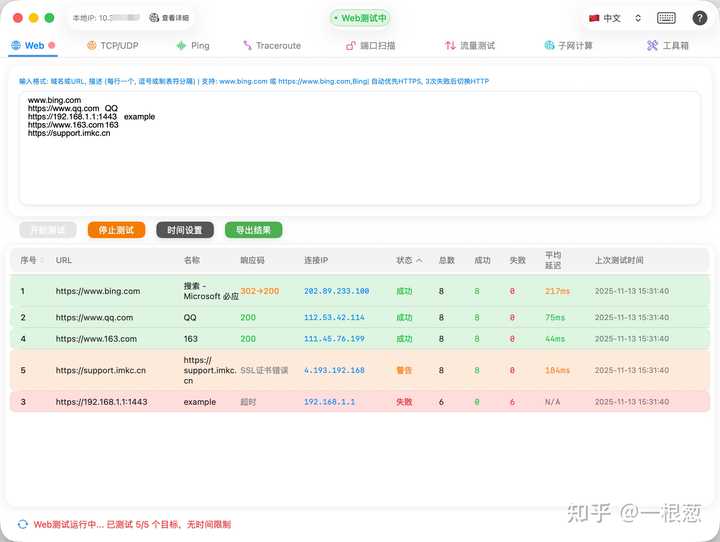Click the 75ms latency value

click(555, 317)
